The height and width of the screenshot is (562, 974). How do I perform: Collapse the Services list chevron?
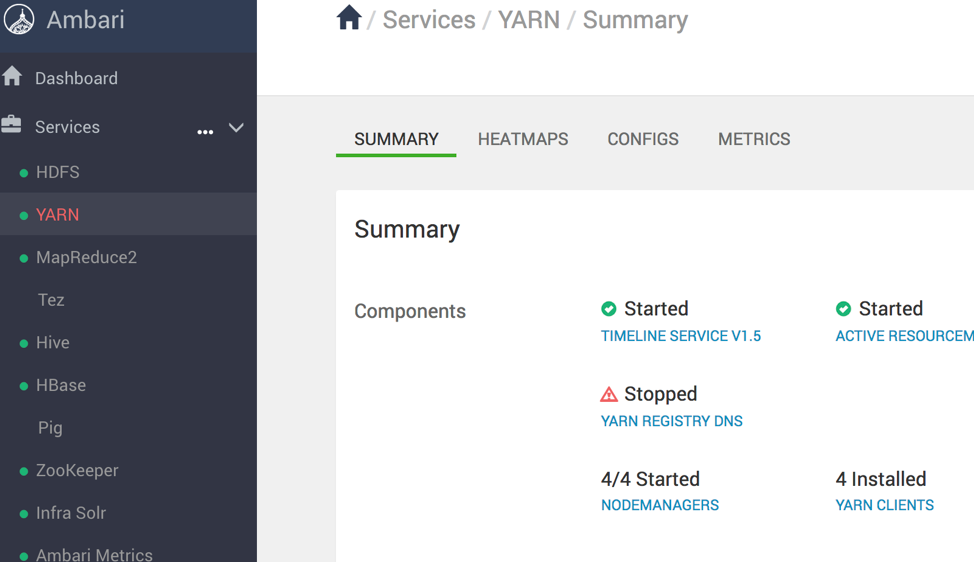pos(236,128)
